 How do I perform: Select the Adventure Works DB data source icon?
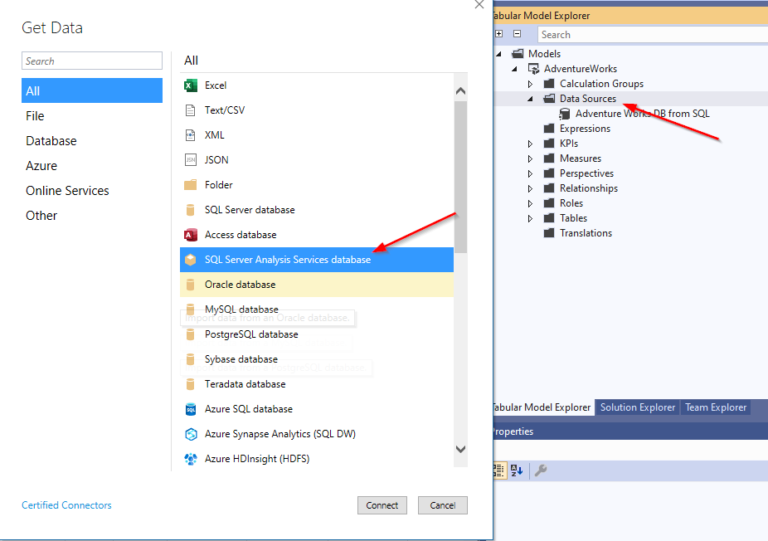point(565,114)
